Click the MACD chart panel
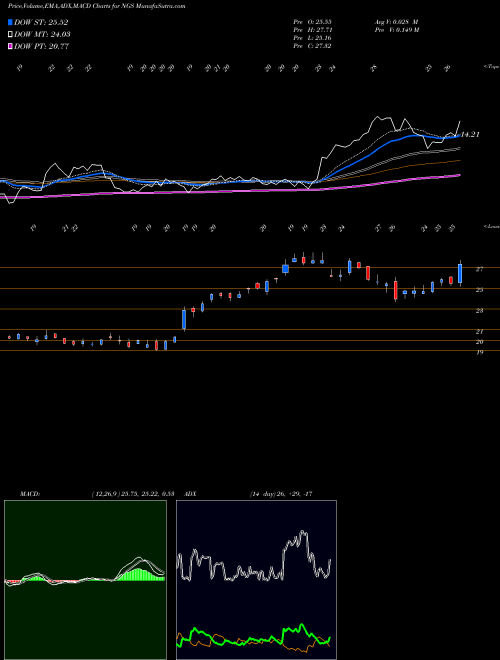500x660 pixels. [x=85, y=580]
